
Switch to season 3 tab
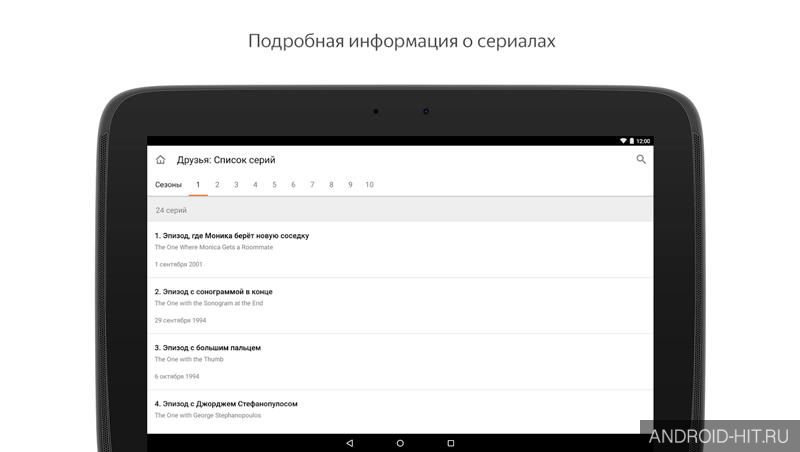236,185
